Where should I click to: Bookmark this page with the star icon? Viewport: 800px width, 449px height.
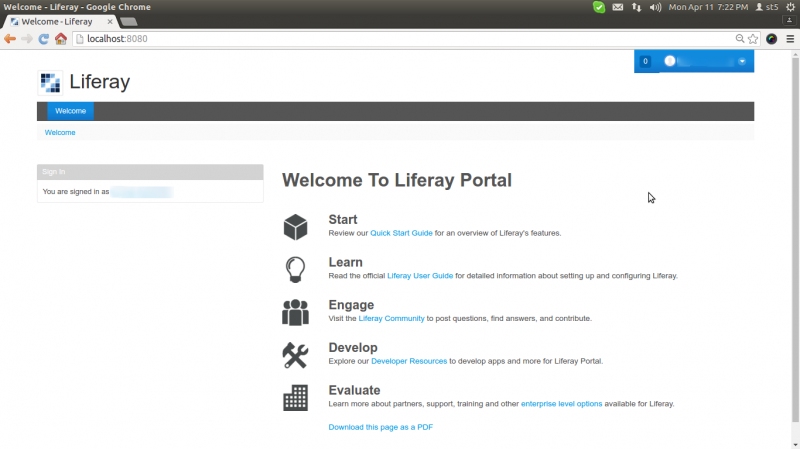point(753,39)
